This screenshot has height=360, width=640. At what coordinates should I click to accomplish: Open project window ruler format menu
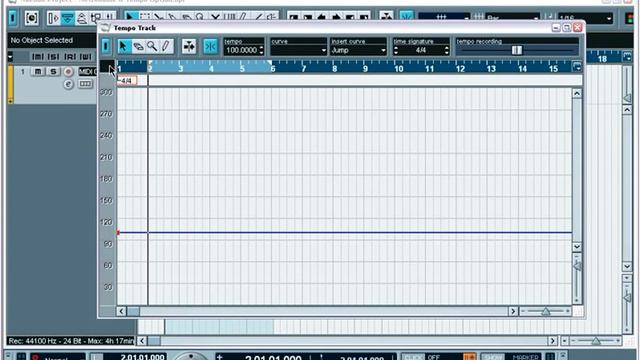(x=627, y=57)
